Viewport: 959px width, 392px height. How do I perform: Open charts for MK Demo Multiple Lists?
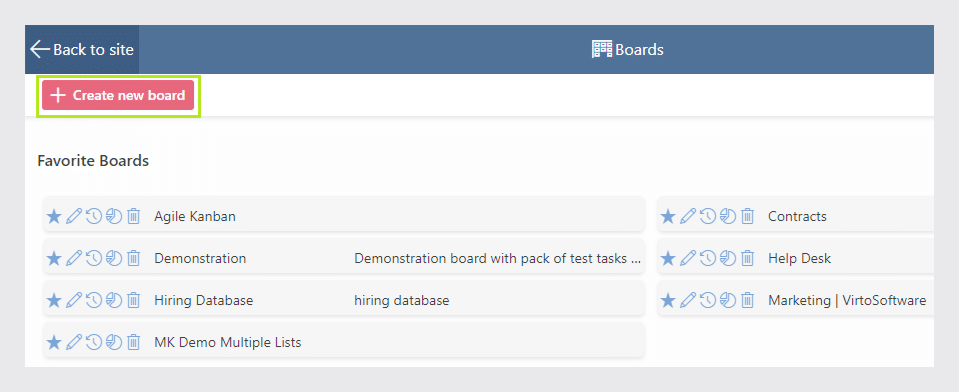(114, 342)
